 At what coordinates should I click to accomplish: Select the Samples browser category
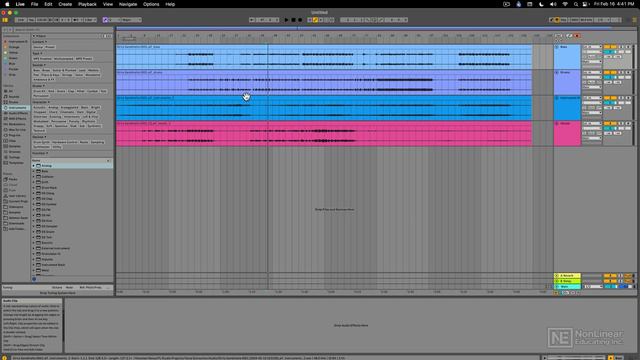point(15,146)
